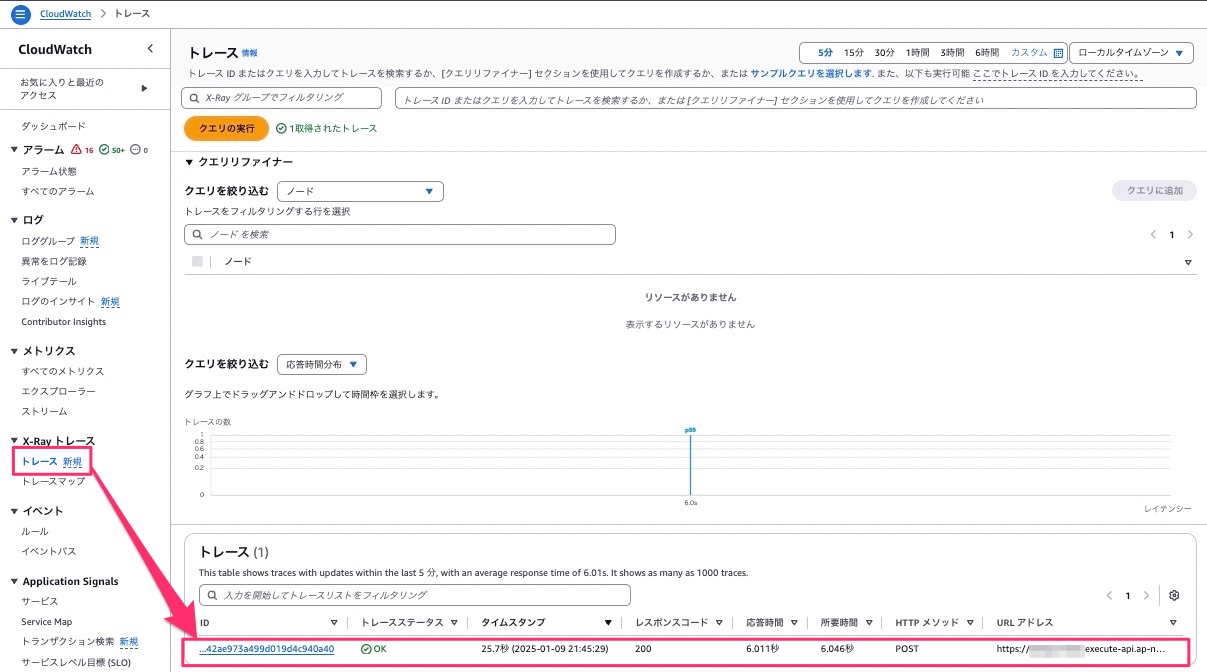
Task: Click ここでトレース ID を入力してください link
Action: click(x=1056, y=74)
